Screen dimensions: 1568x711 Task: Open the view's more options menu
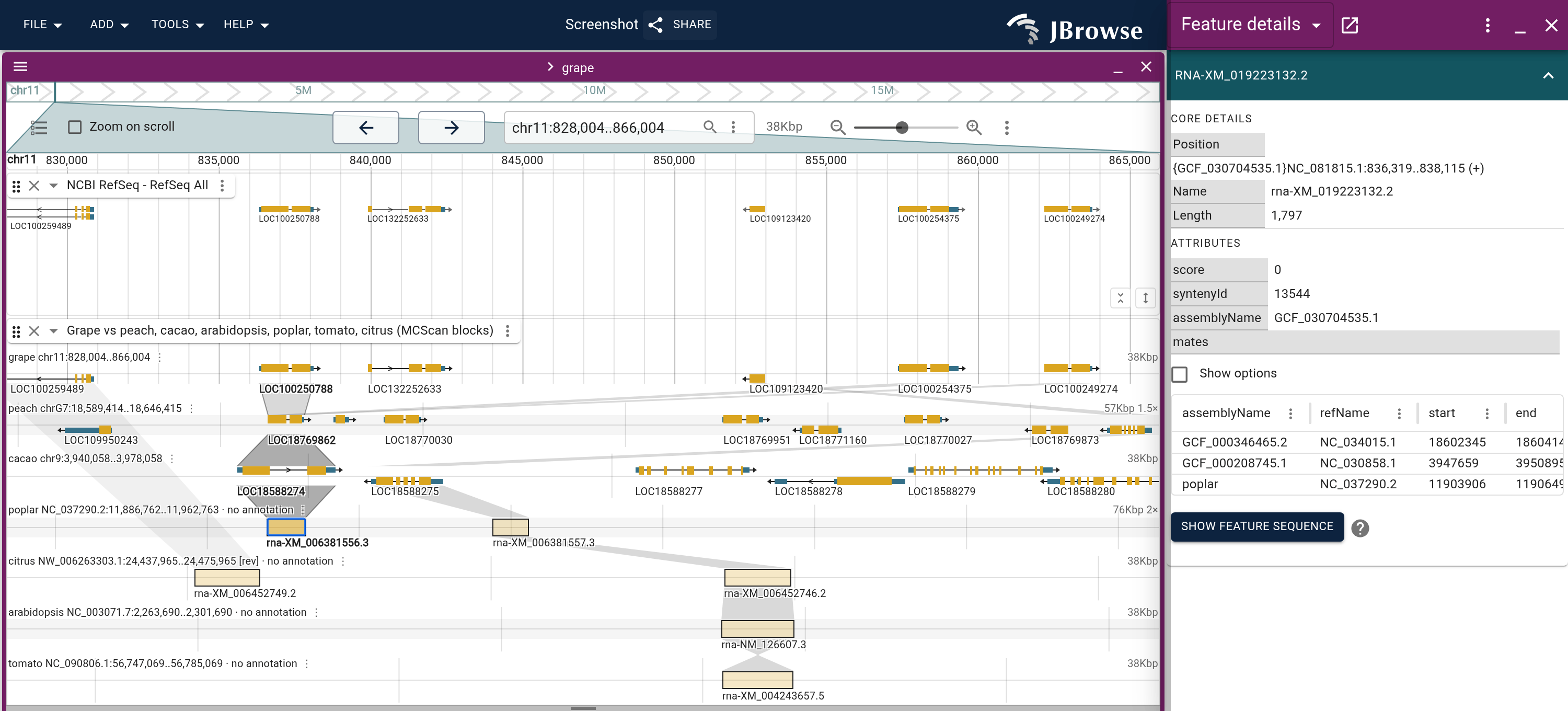(1007, 127)
